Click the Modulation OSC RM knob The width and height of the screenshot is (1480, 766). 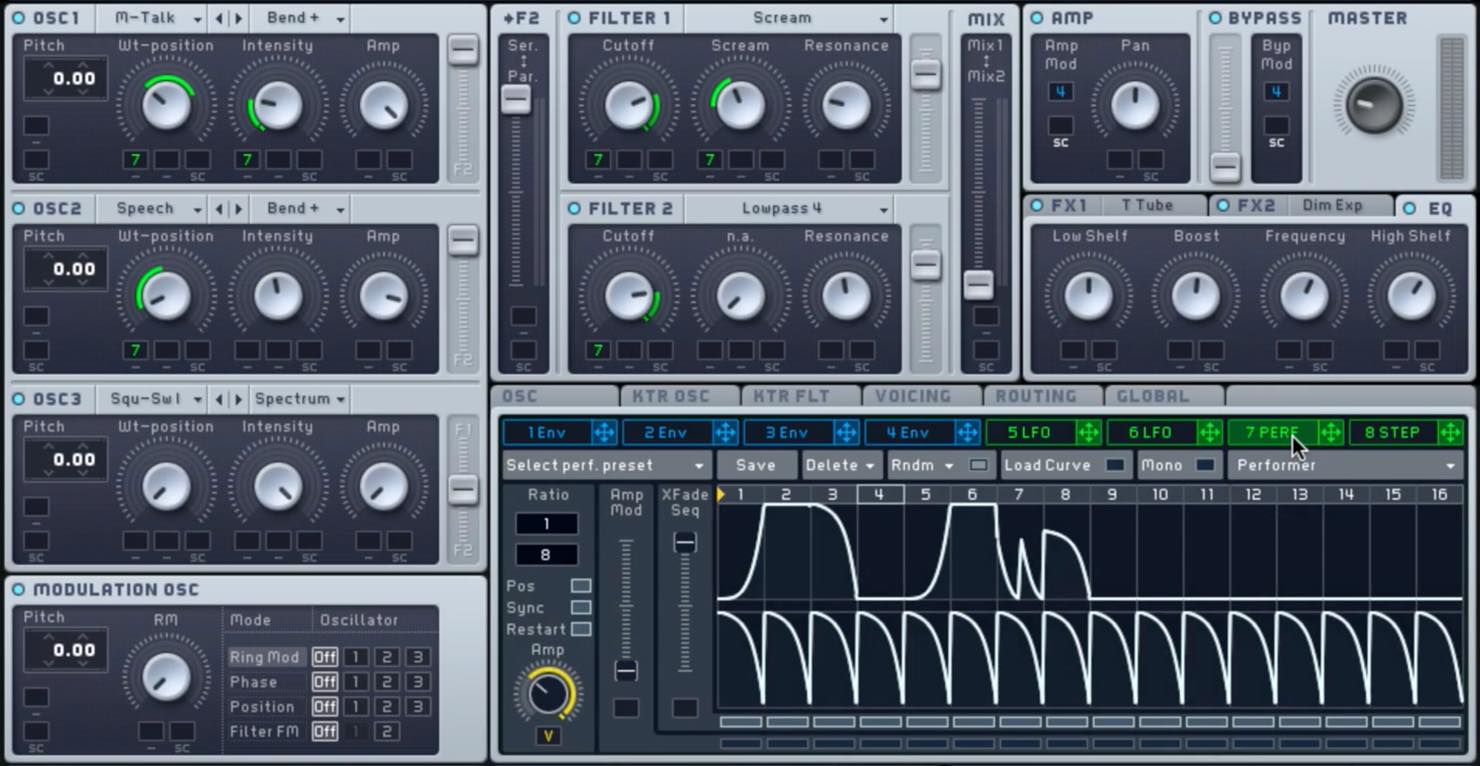coord(166,678)
